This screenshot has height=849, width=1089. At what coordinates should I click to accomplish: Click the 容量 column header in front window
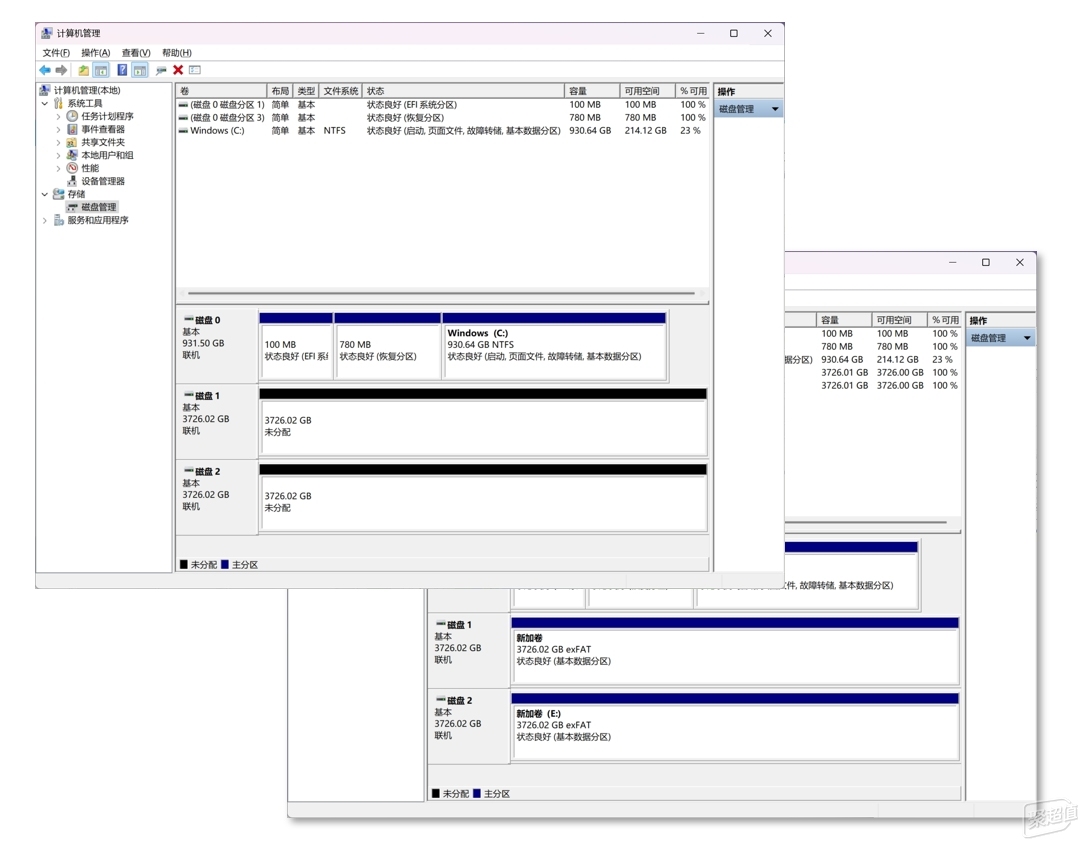click(592, 91)
